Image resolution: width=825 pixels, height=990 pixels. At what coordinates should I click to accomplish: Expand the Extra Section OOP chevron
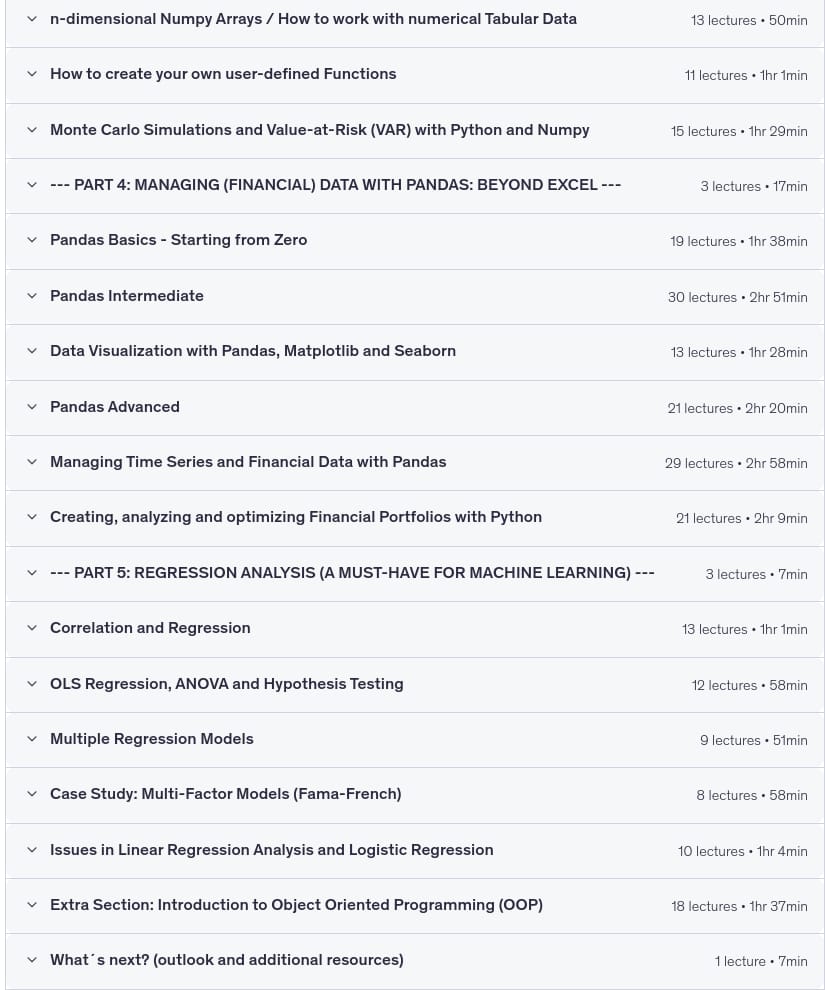(32, 905)
